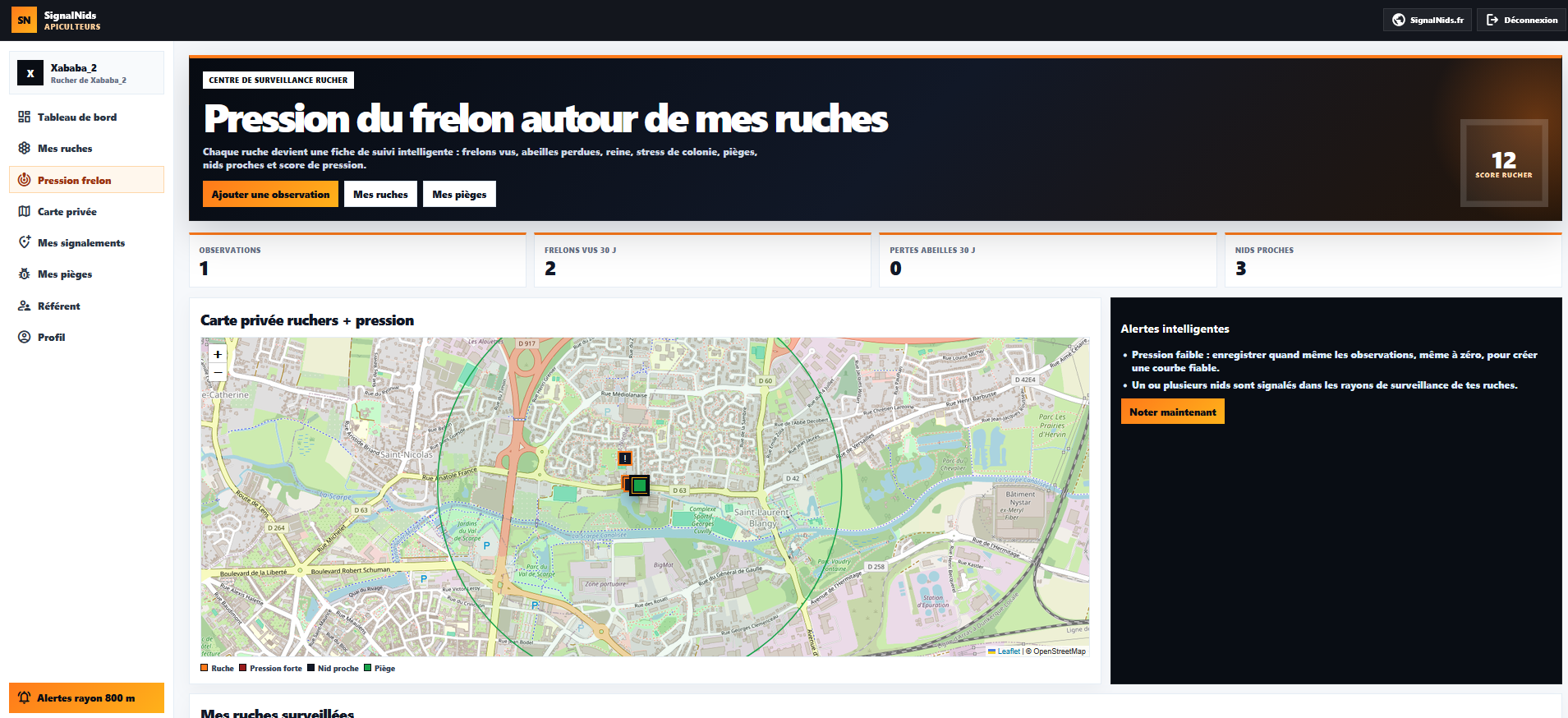The image size is (1568, 718).
Task: Zoom out the map with minus button
Action: 218,373
